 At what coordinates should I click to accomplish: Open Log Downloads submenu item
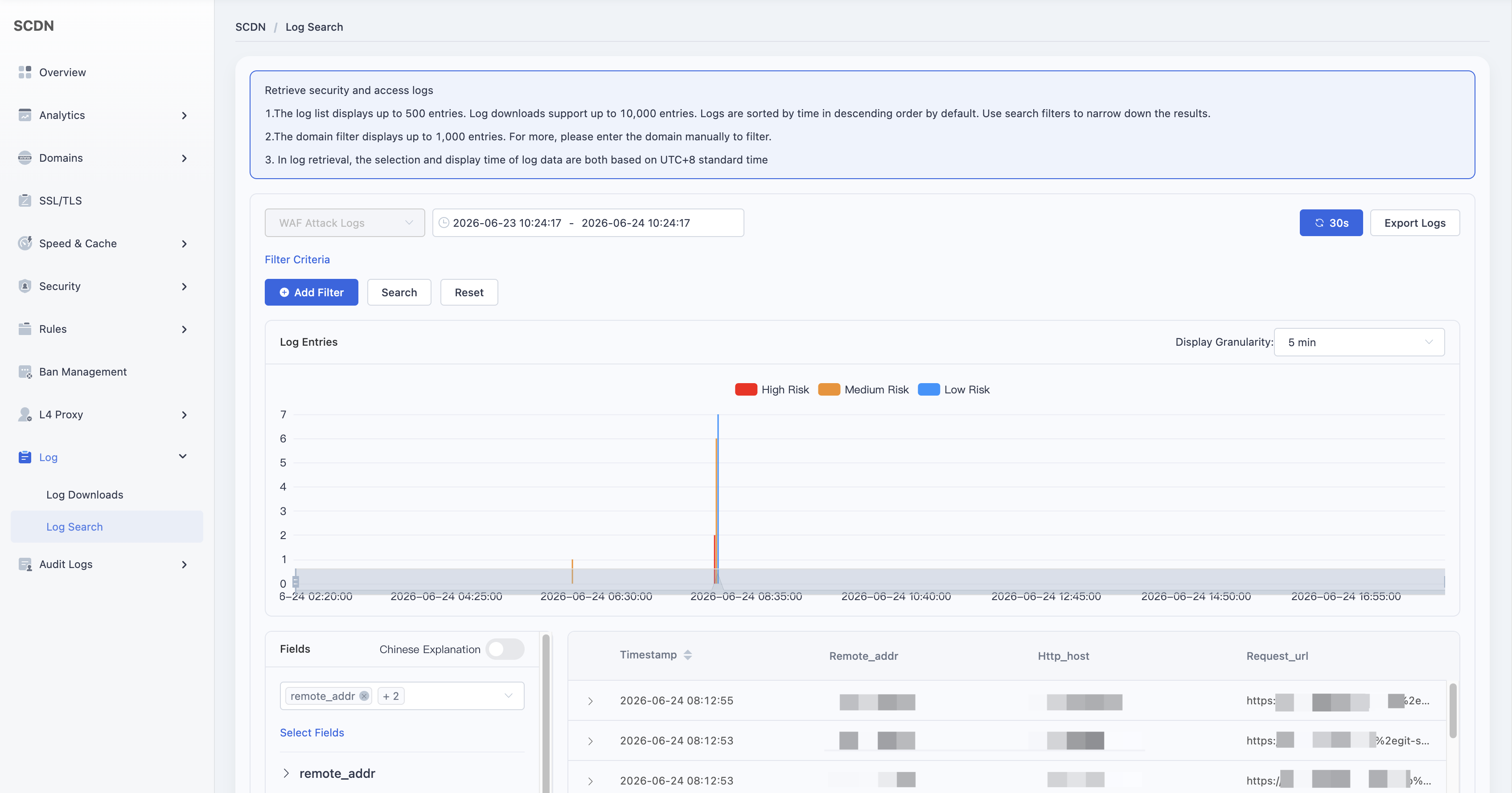(106, 495)
